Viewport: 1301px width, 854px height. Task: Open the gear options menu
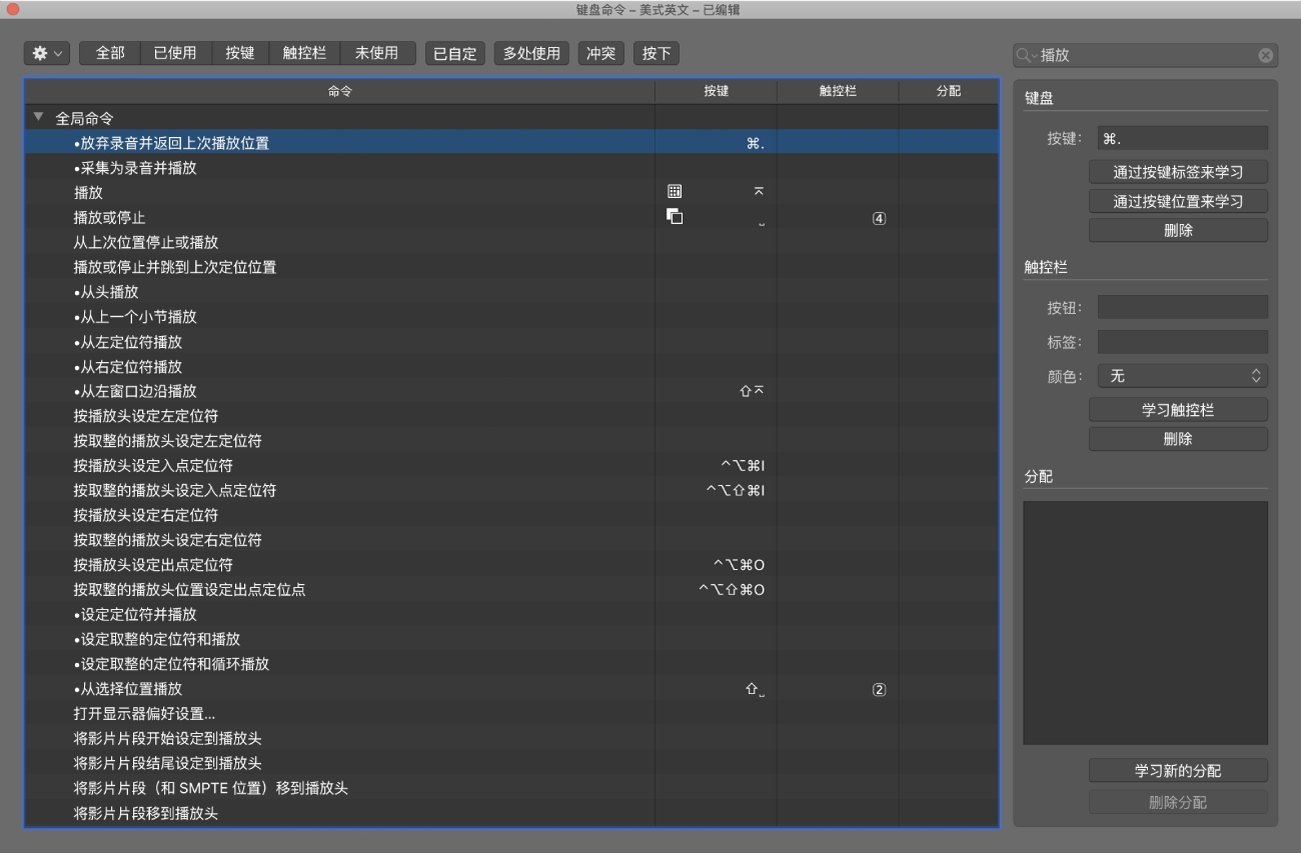[x=47, y=53]
